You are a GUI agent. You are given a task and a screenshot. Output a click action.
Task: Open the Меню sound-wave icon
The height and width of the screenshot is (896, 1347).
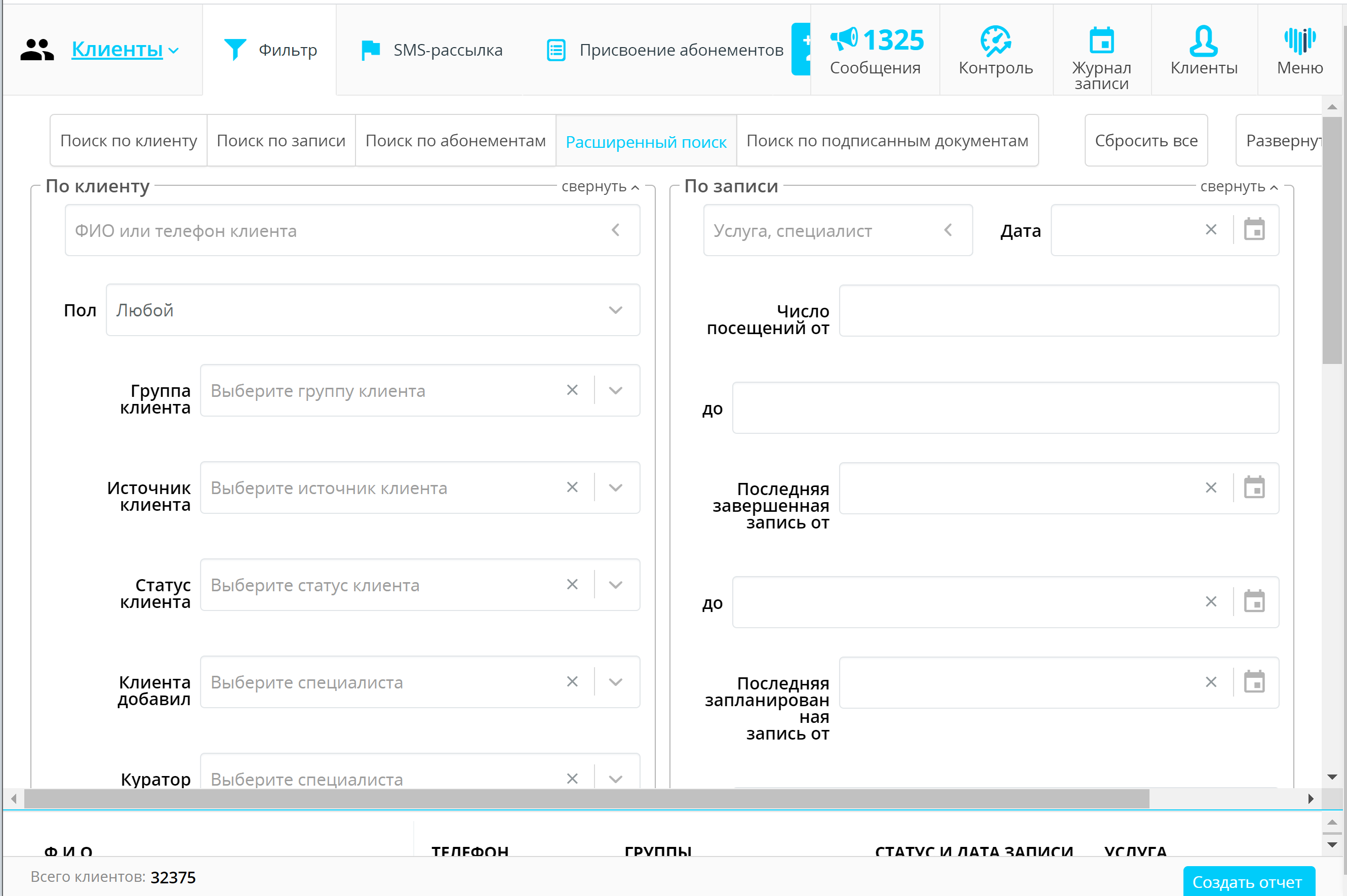tap(1299, 40)
